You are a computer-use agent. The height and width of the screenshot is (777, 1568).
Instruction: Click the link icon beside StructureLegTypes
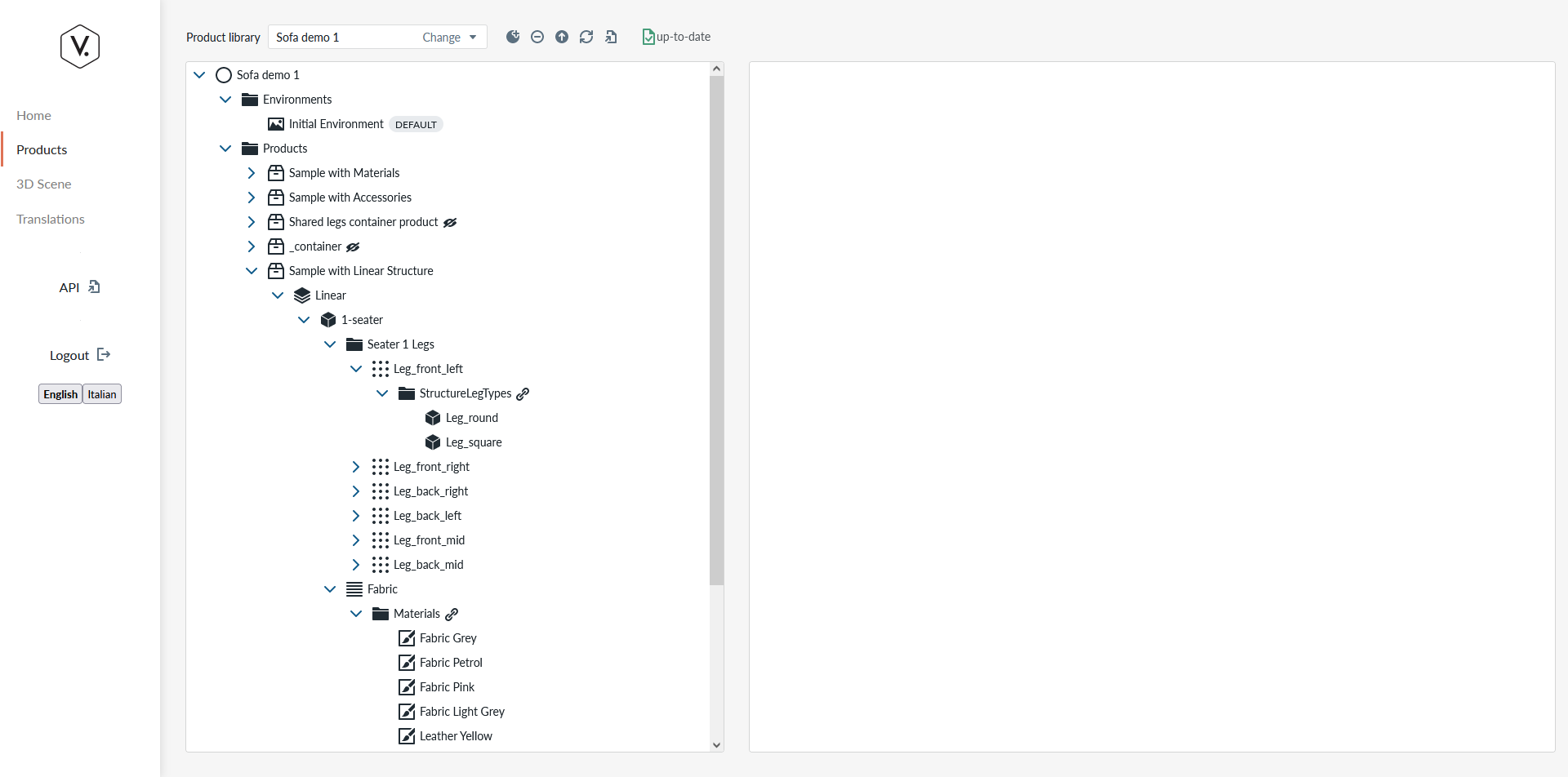pyautogui.click(x=523, y=393)
